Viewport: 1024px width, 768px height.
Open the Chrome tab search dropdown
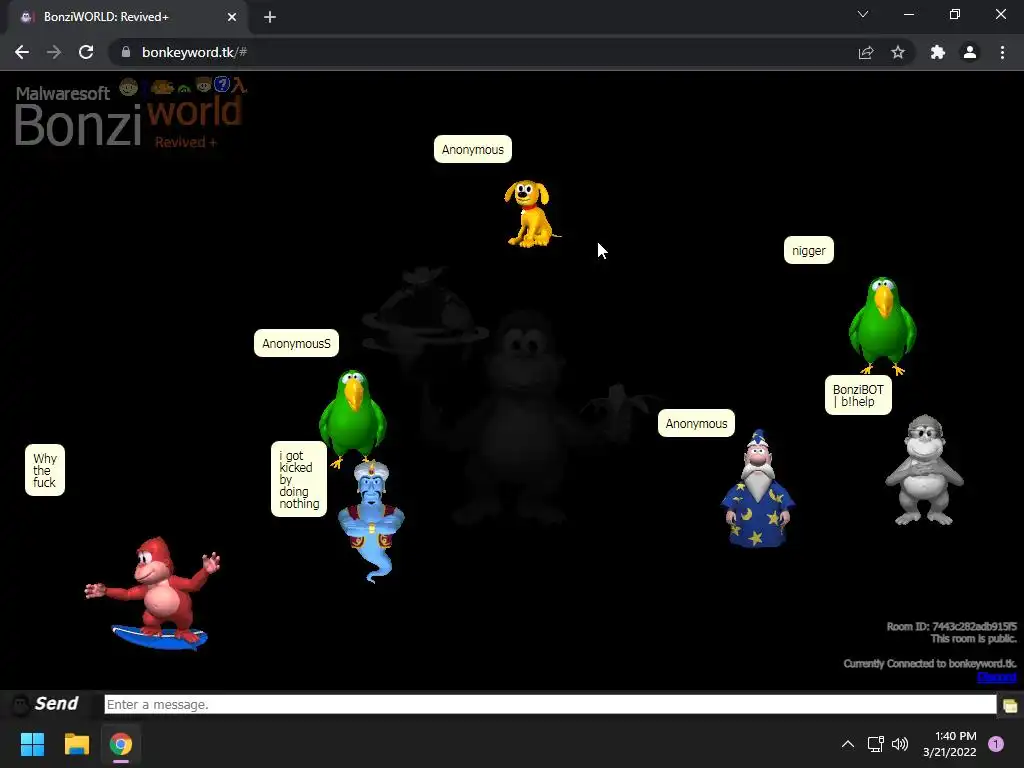tap(863, 14)
